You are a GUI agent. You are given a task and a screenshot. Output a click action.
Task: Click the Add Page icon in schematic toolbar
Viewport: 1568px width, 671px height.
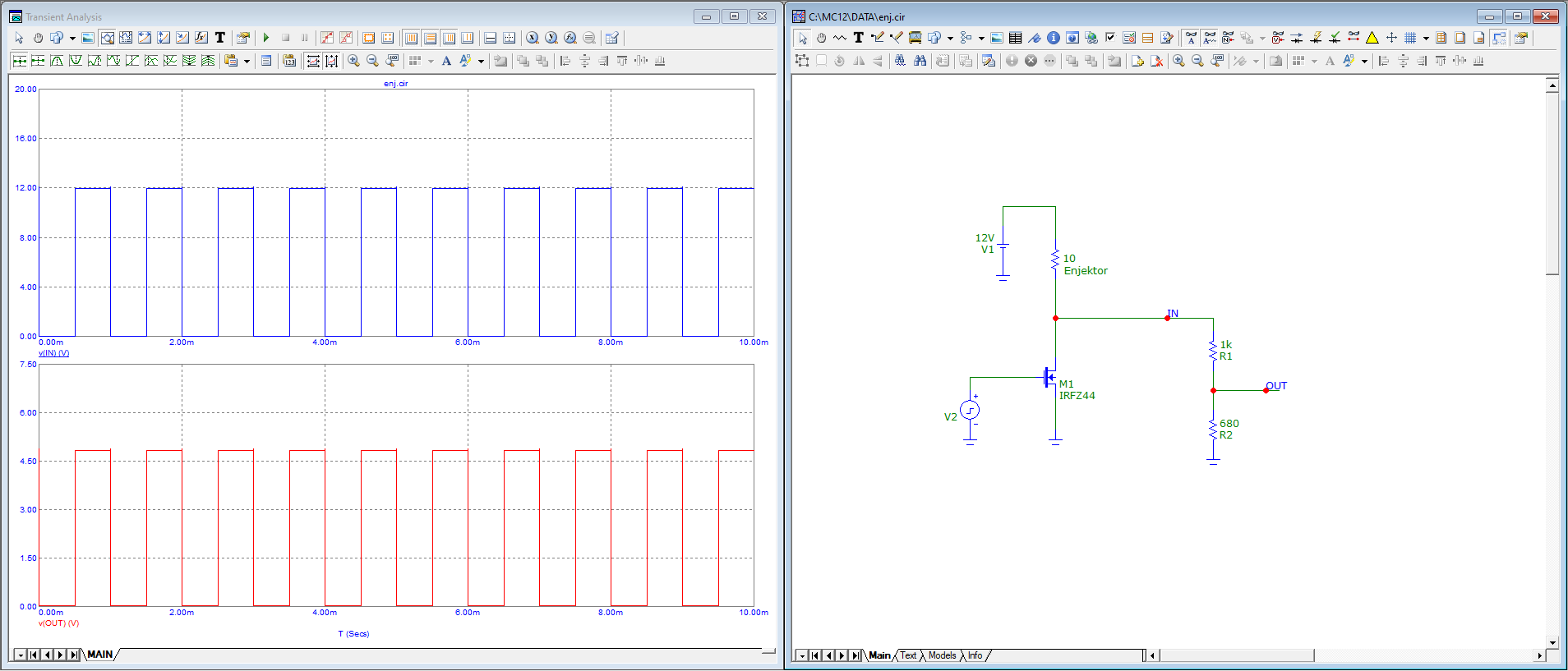click(1138, 61)
